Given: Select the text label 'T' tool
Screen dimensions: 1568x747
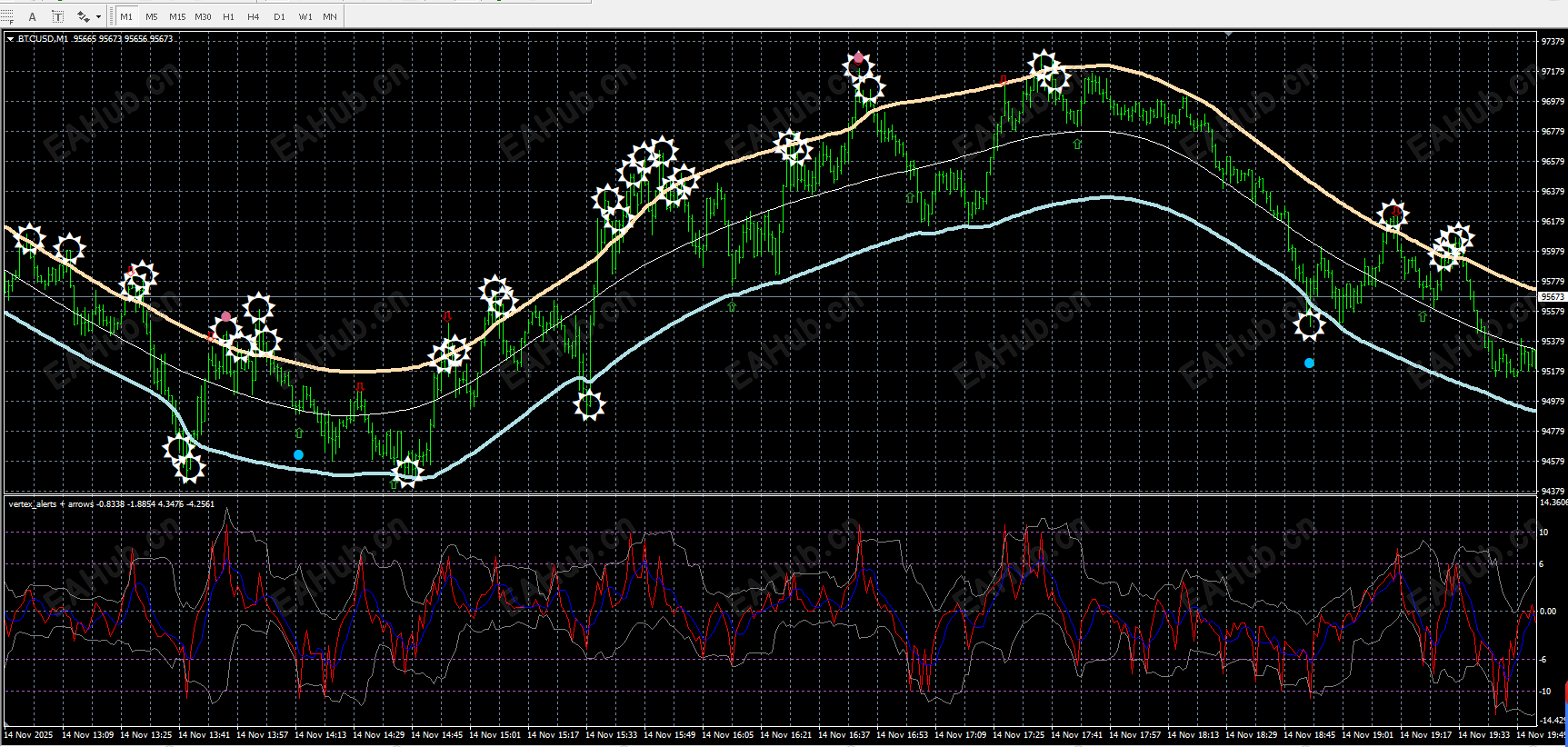Looking at the screenshot, I should coord(58,16).
